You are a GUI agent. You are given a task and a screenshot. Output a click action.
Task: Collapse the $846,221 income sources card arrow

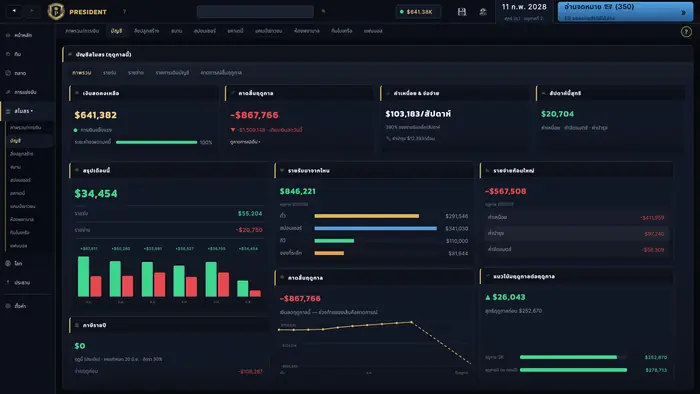[x=282, y=170]
